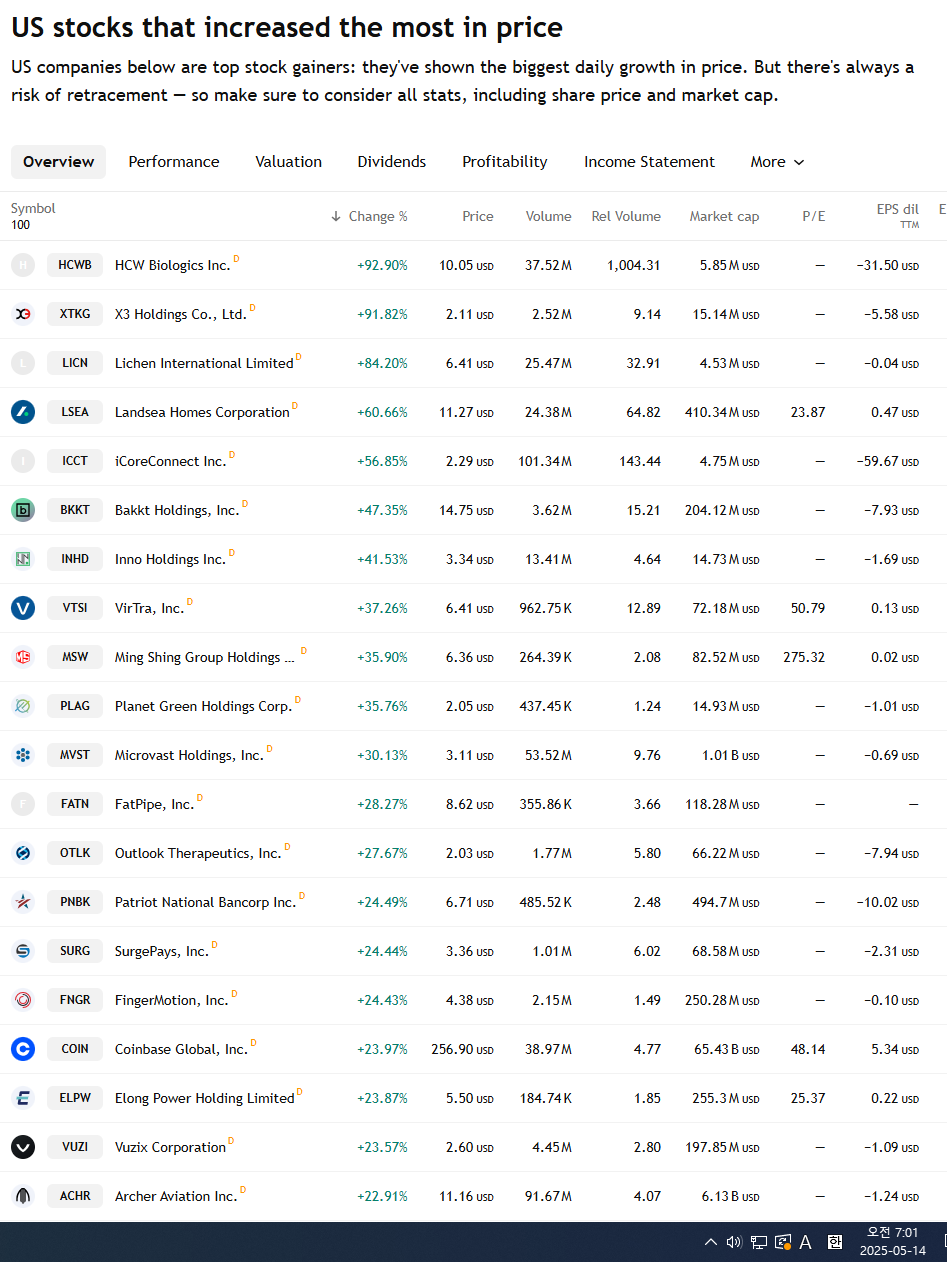The height and width of the screenshot is (1262, 947).
Task: Sort by the Market cap column header
Action: [x=724, y=216]
